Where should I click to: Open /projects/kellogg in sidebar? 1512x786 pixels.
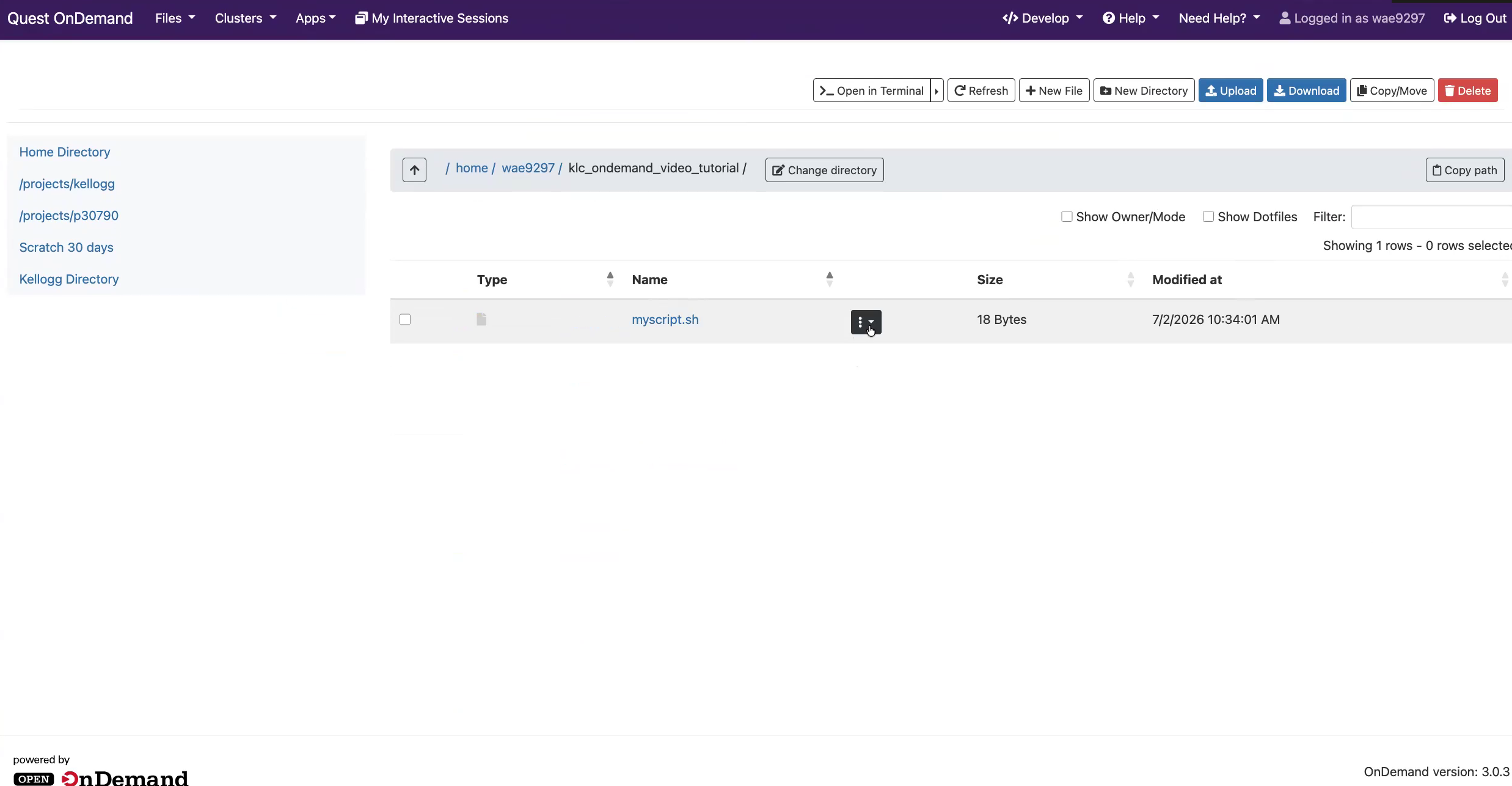coord(67,184)
